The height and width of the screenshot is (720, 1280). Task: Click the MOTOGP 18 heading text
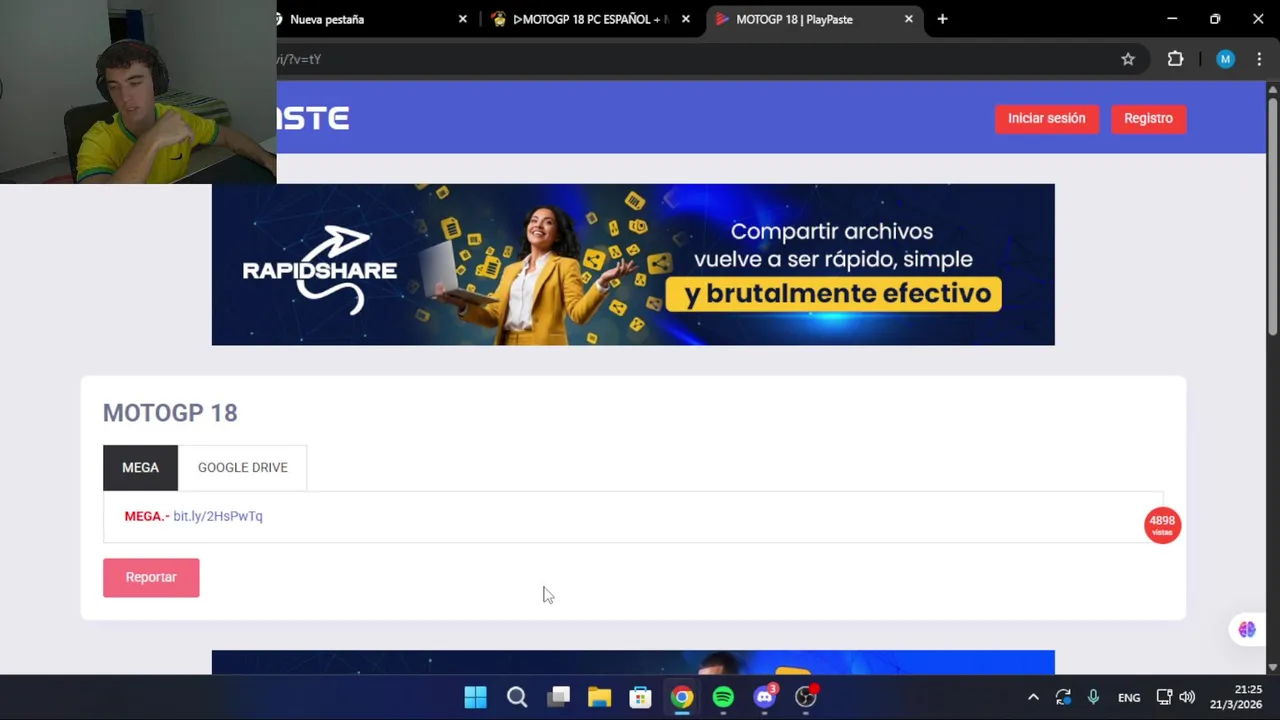170,413
